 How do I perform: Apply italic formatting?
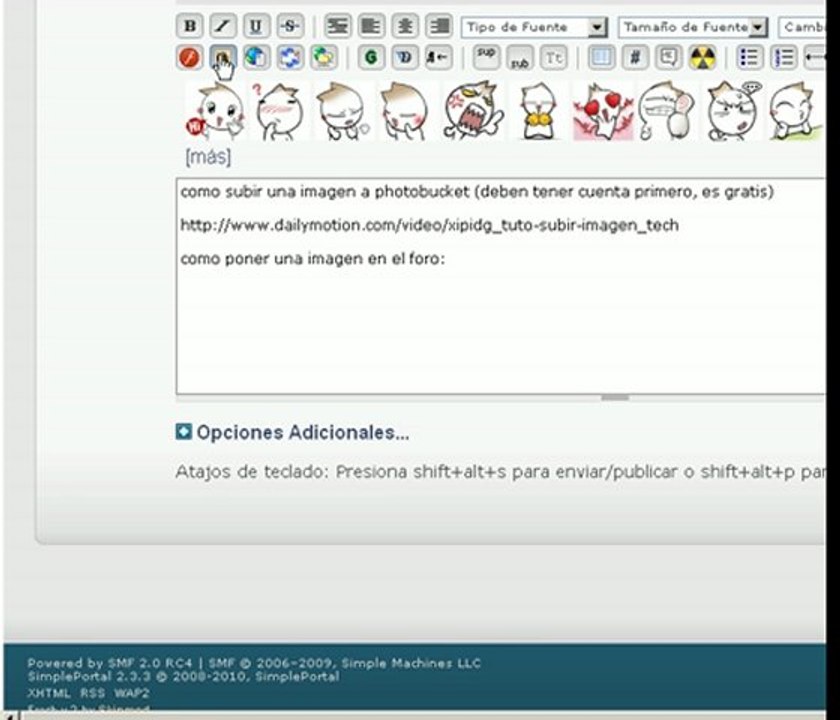(223, 26)
